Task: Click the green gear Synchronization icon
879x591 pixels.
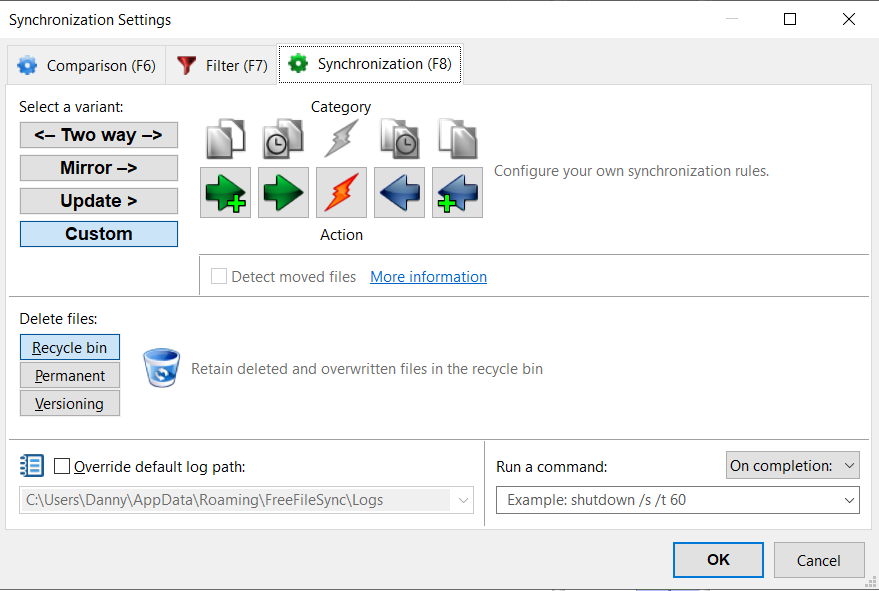Action: click(x=298, y=63)
